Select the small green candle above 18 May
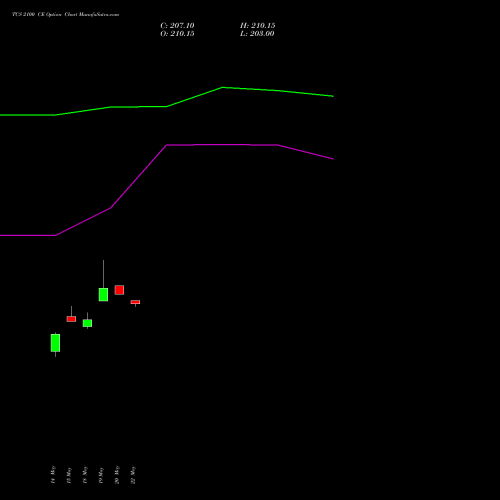The height and width of the screenshot is (500, 500). point(87,323)
